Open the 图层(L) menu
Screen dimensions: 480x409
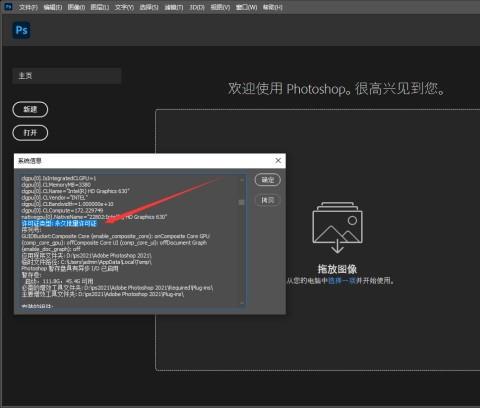(x=100, y=7)
